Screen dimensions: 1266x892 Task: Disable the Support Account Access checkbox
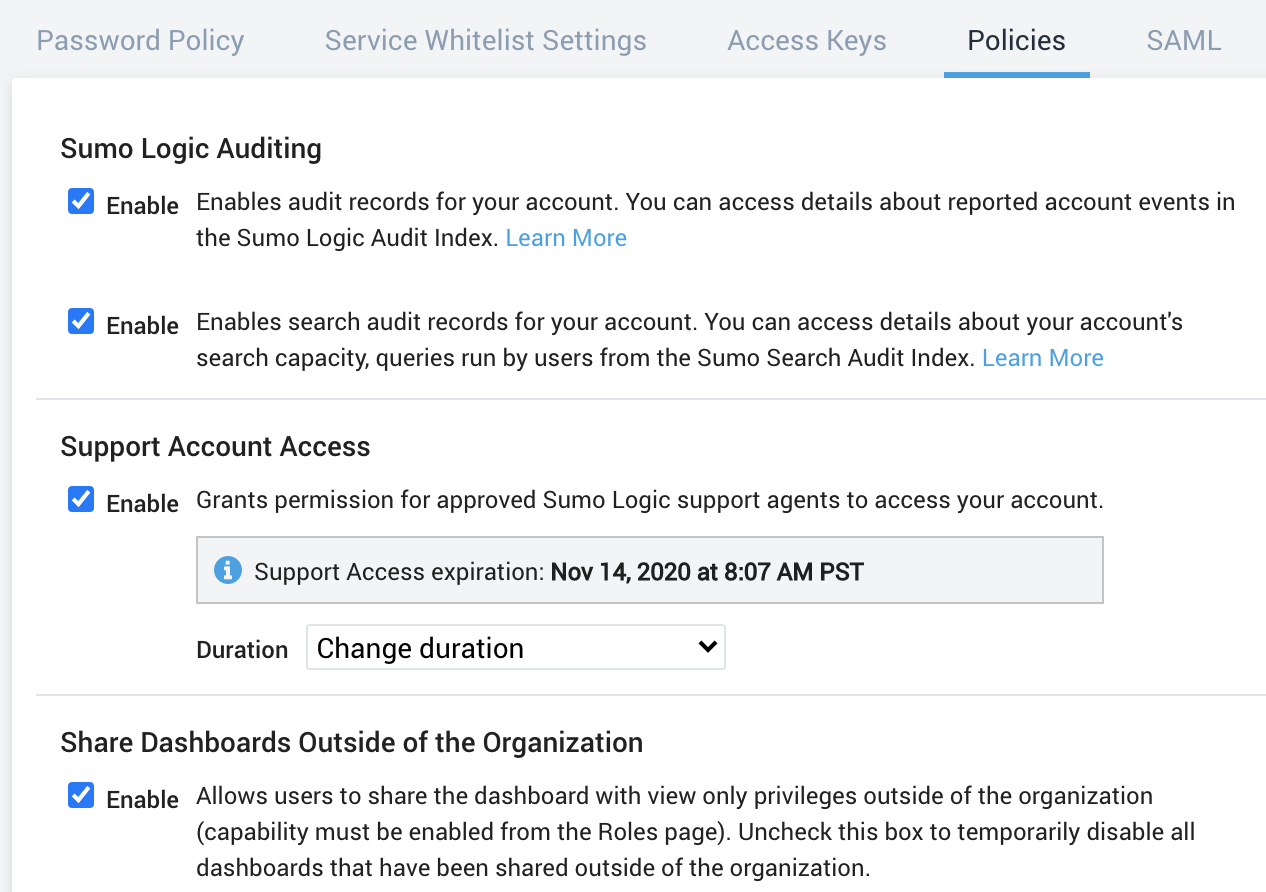coord(81,499)
